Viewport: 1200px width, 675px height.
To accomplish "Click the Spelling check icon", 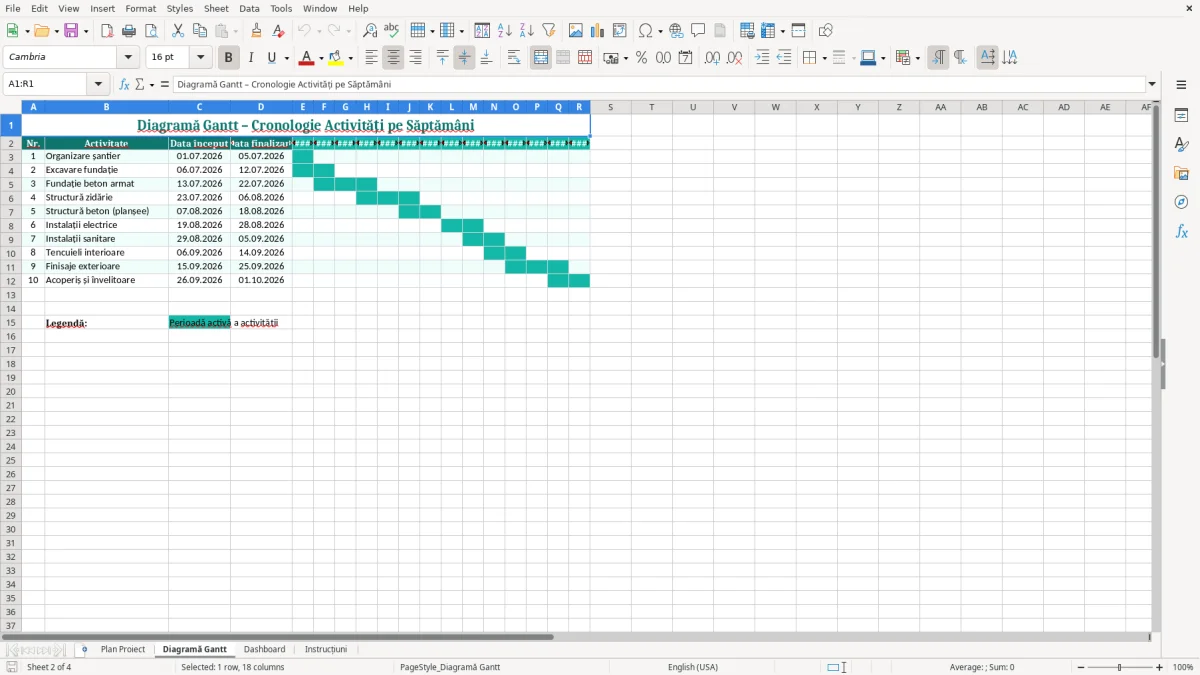I will (x=392, y=31).
